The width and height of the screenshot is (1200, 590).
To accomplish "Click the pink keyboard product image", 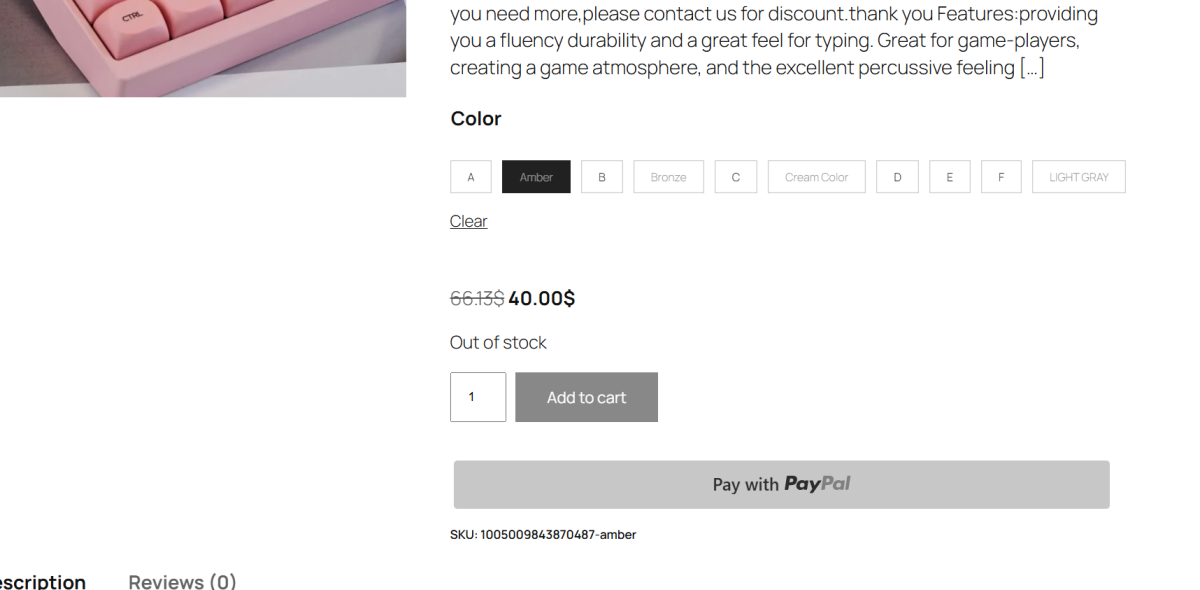I will tap(200, 45).
